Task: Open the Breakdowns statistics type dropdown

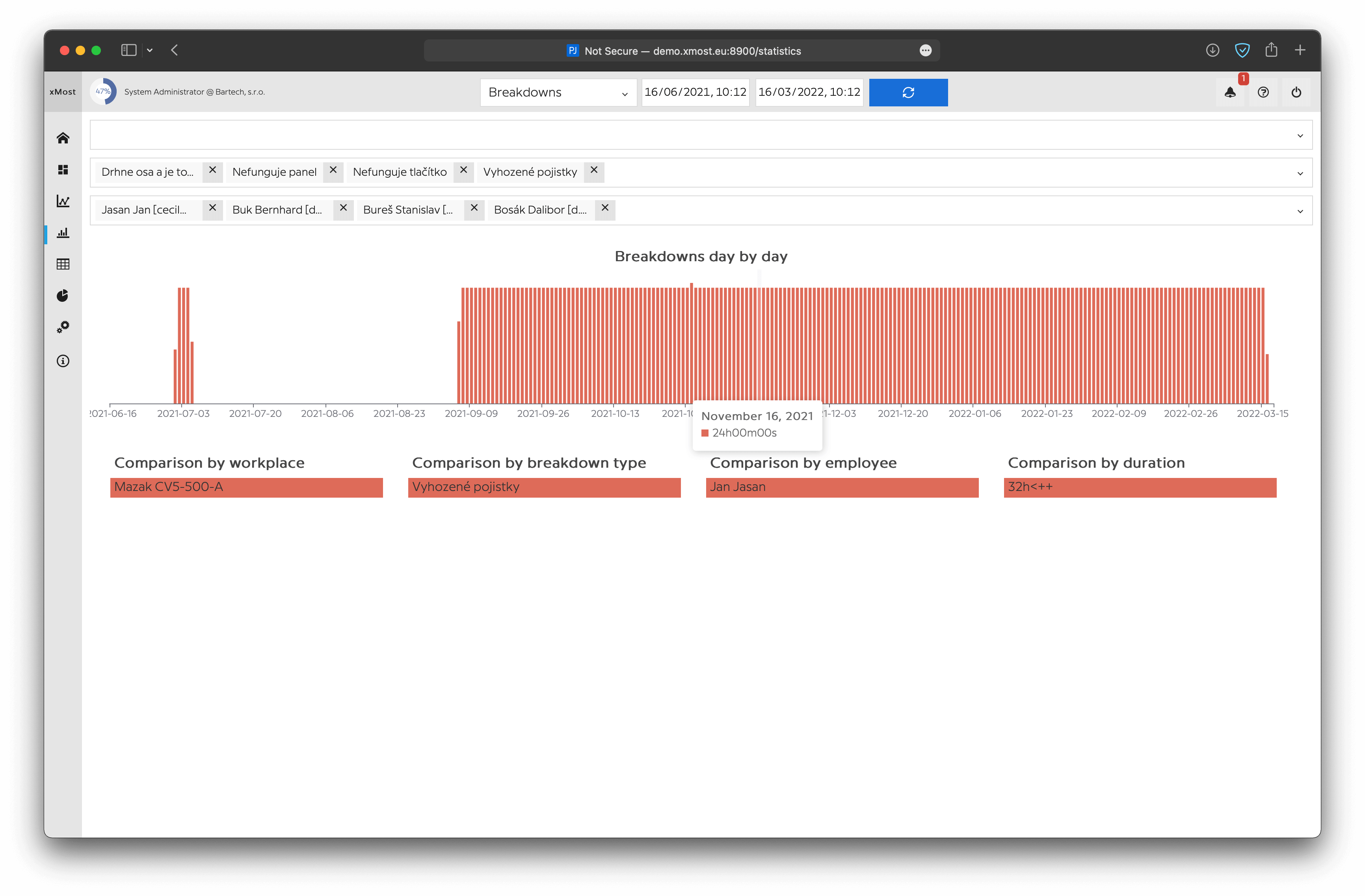Action: [558, 92]
